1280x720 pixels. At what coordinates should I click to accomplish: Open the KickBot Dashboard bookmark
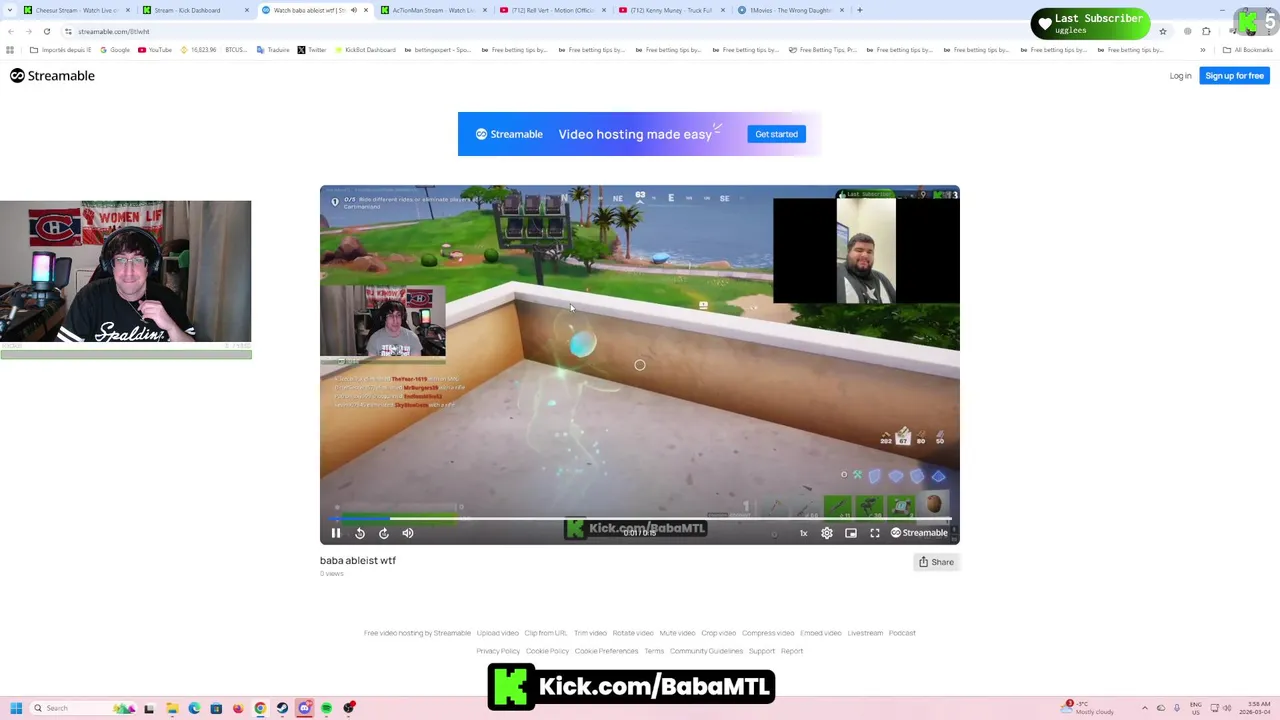coord(365,50)
